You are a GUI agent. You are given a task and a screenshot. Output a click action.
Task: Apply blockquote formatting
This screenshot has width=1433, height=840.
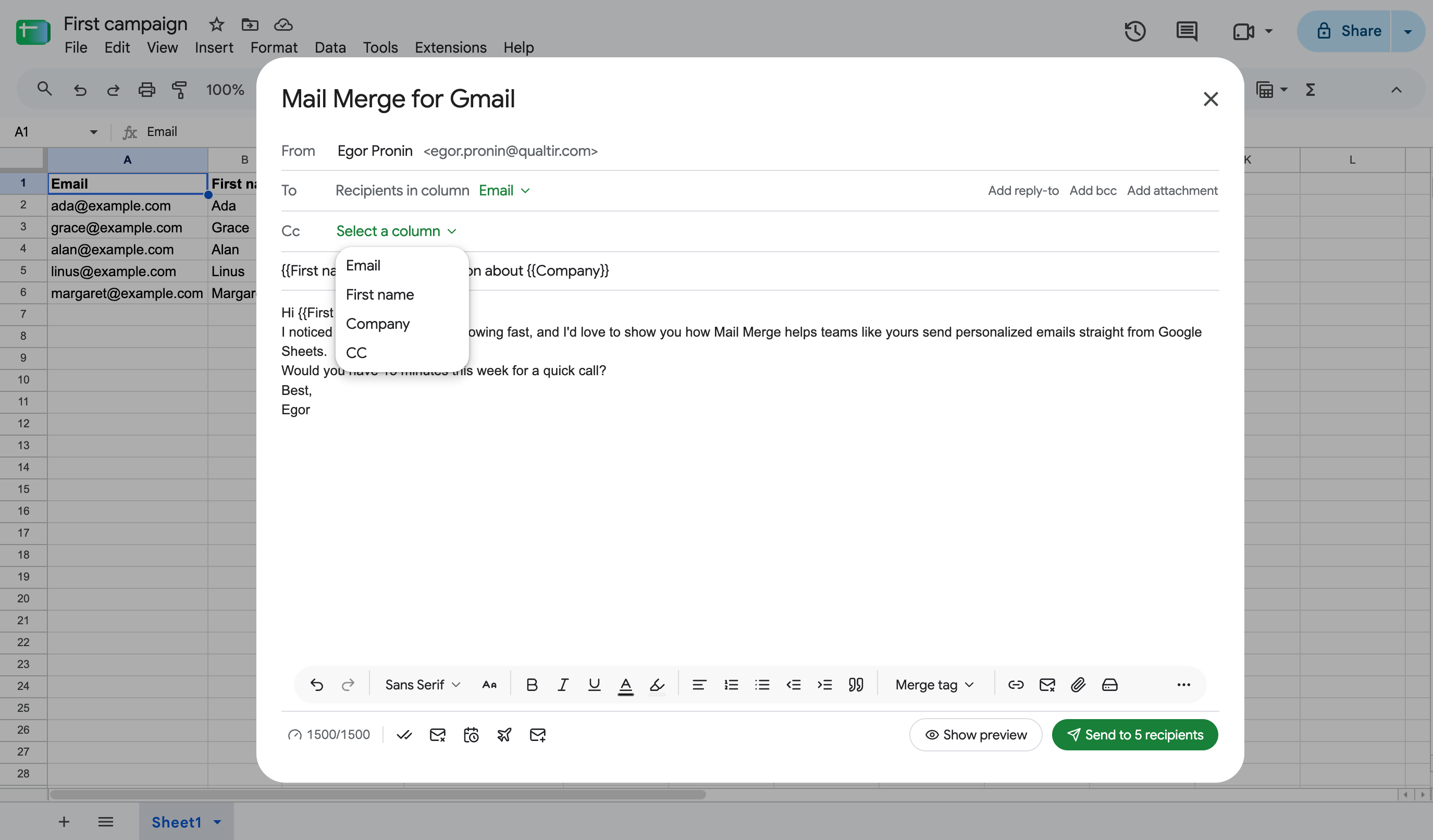coord(856,685)
